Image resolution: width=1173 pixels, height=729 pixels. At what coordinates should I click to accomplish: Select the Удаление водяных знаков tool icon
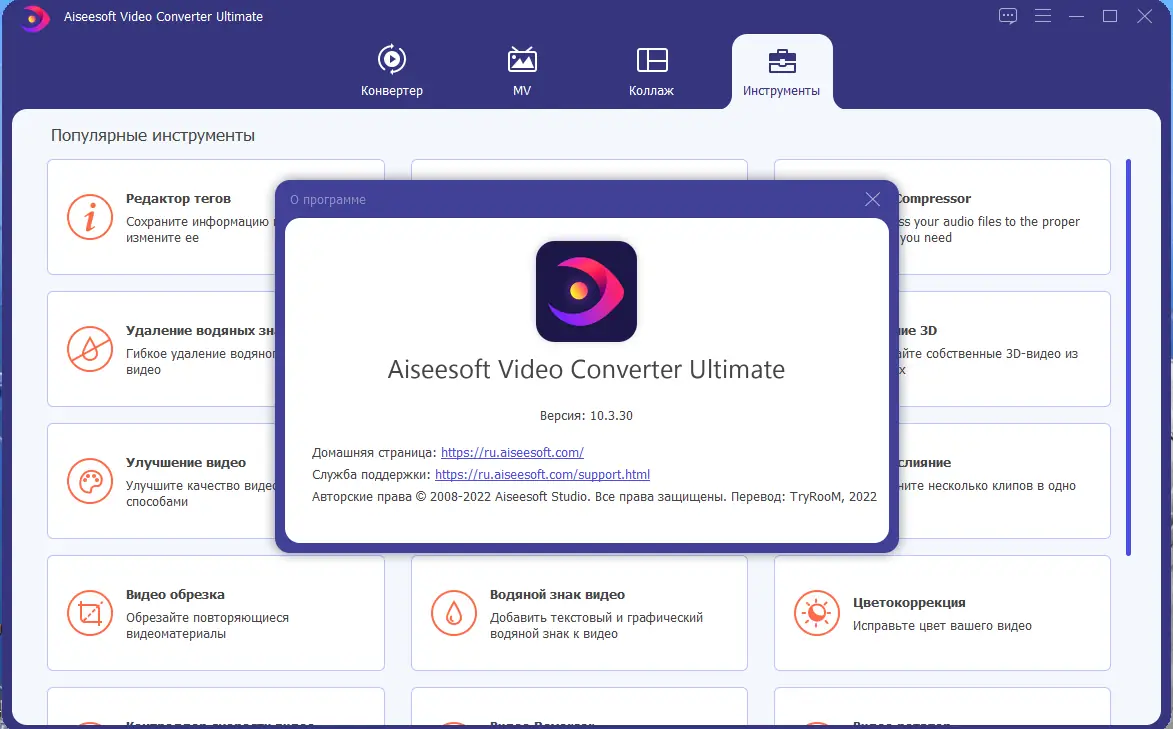(90, 349)
